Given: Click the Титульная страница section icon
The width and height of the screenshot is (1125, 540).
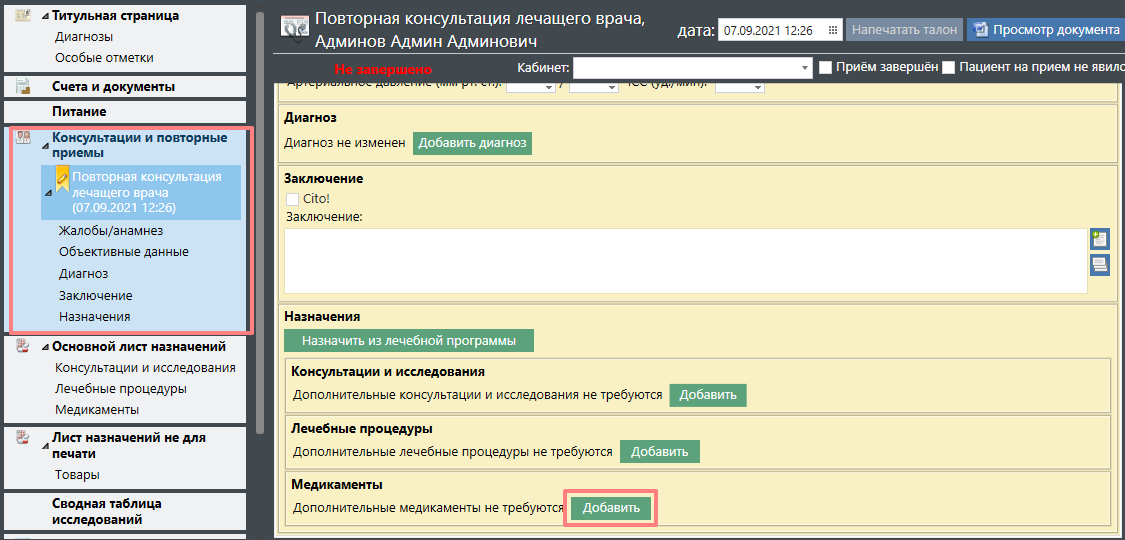Looking at the screenshot, I should [x=23, y=14].
